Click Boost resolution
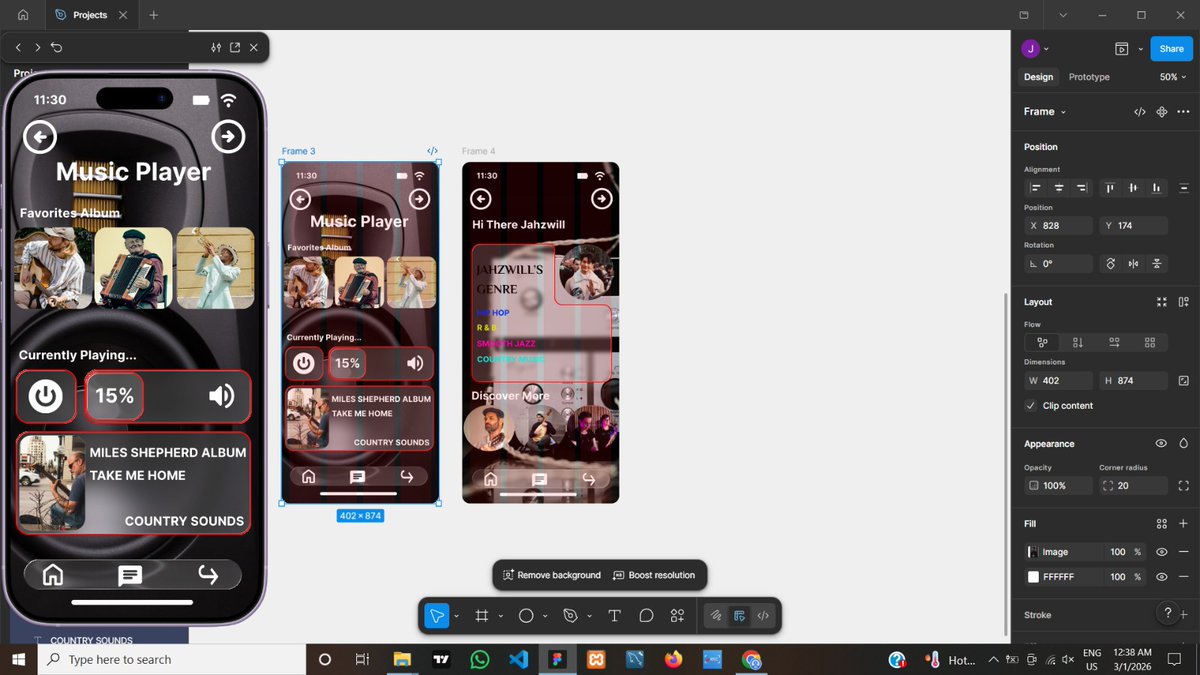 click(x=654, y=575)
